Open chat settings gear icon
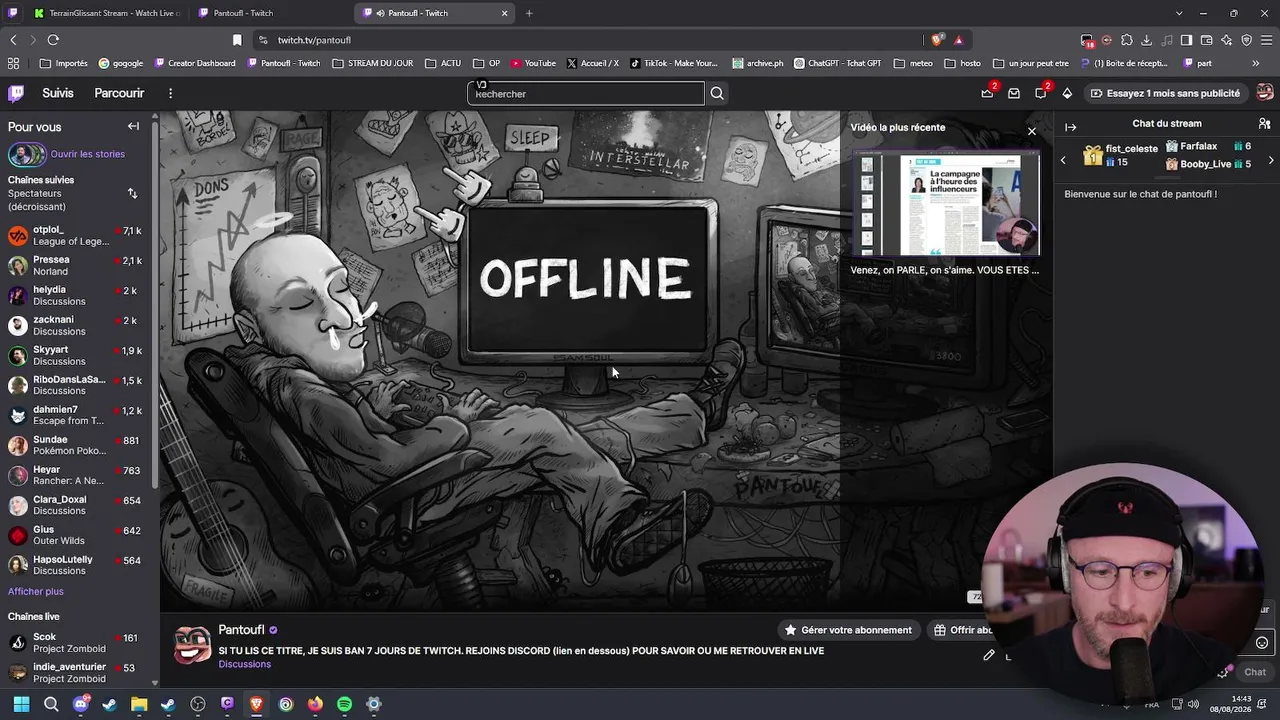Image resolution: width=1280 pixels, height=720 pixels. coord(1222,672)
